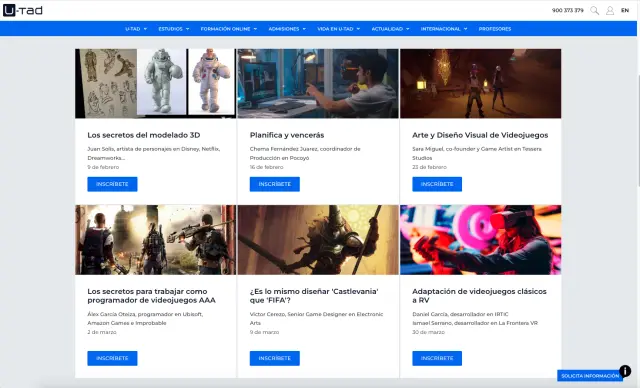Click the page vertical scrollbar
Screen dimensions: 640x388
coord(638,131)
